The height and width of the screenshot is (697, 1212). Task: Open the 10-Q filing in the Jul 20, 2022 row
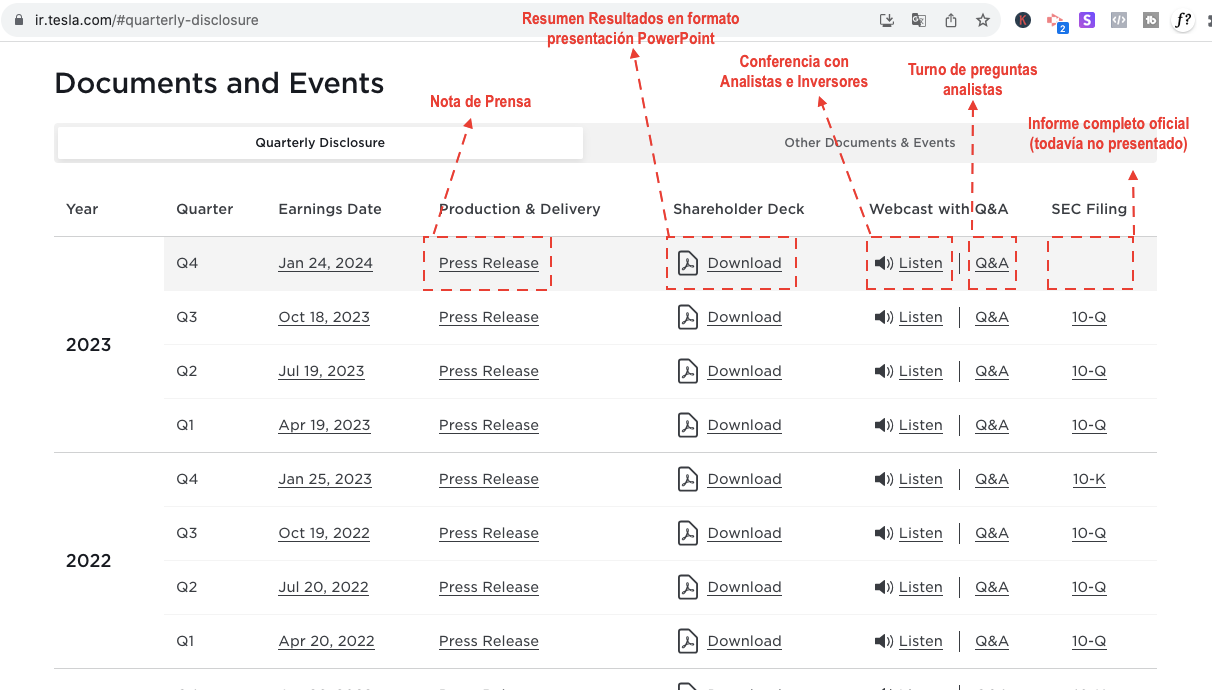[1089, 587]
